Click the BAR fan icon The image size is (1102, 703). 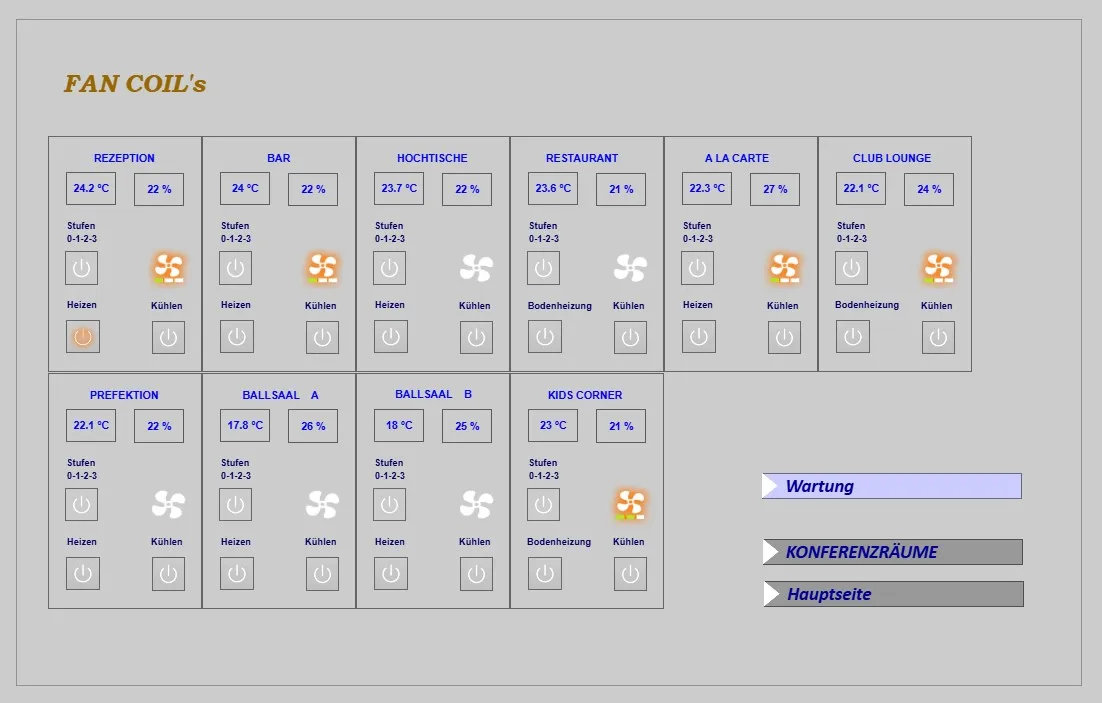[323, 268]
